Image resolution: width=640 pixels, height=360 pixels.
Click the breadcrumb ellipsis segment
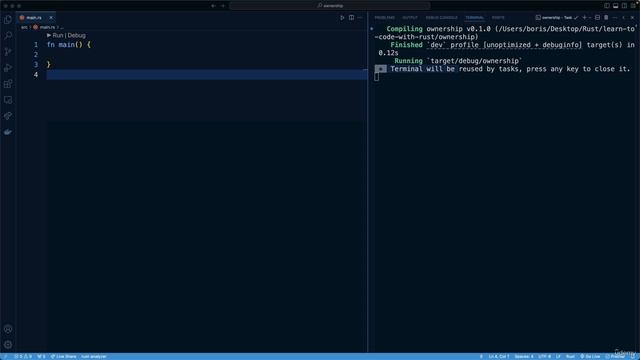point(62,27)
